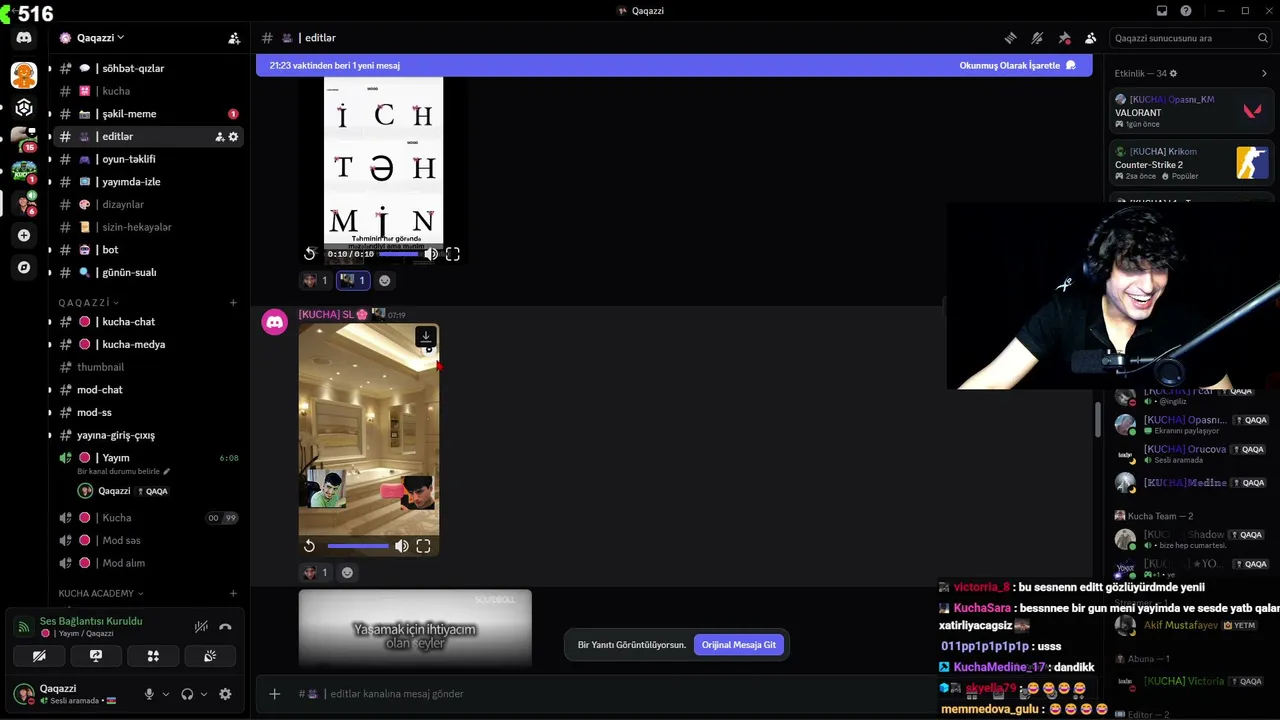Open the attachment plus in message box
The width and height of the screenshot is (1280, 720).
[x=275, y=694]
